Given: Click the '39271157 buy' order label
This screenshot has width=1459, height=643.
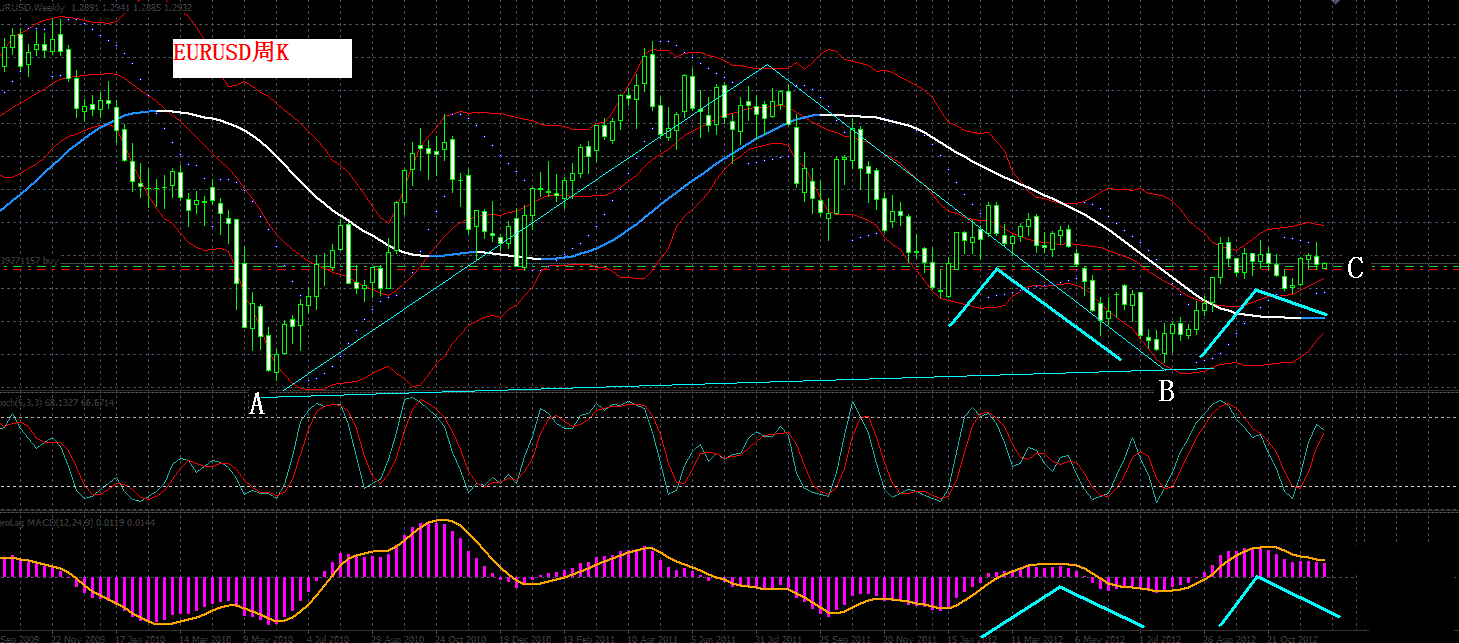Looking at the screenshot, I should [x=31, y=259].
